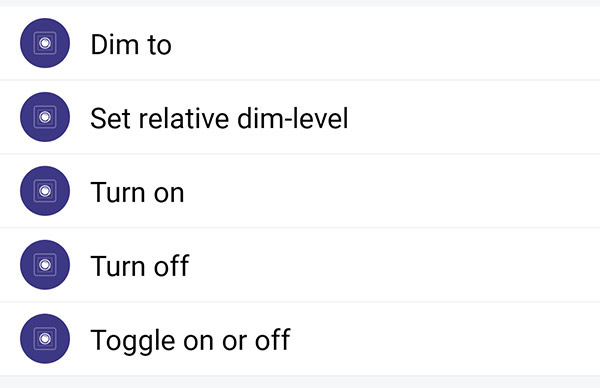
Task: Click the device icon next to Set relative dim-level
Action: click(45, 117)
